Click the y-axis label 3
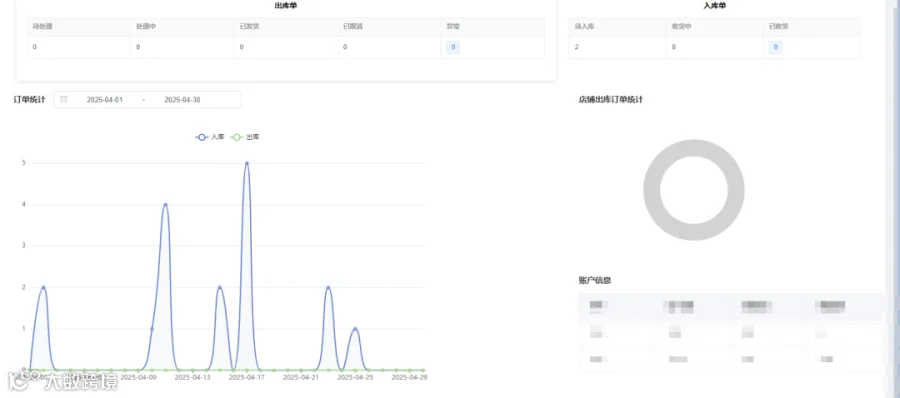Viewport: 900px width, 398px height. [x=24, y=246]
